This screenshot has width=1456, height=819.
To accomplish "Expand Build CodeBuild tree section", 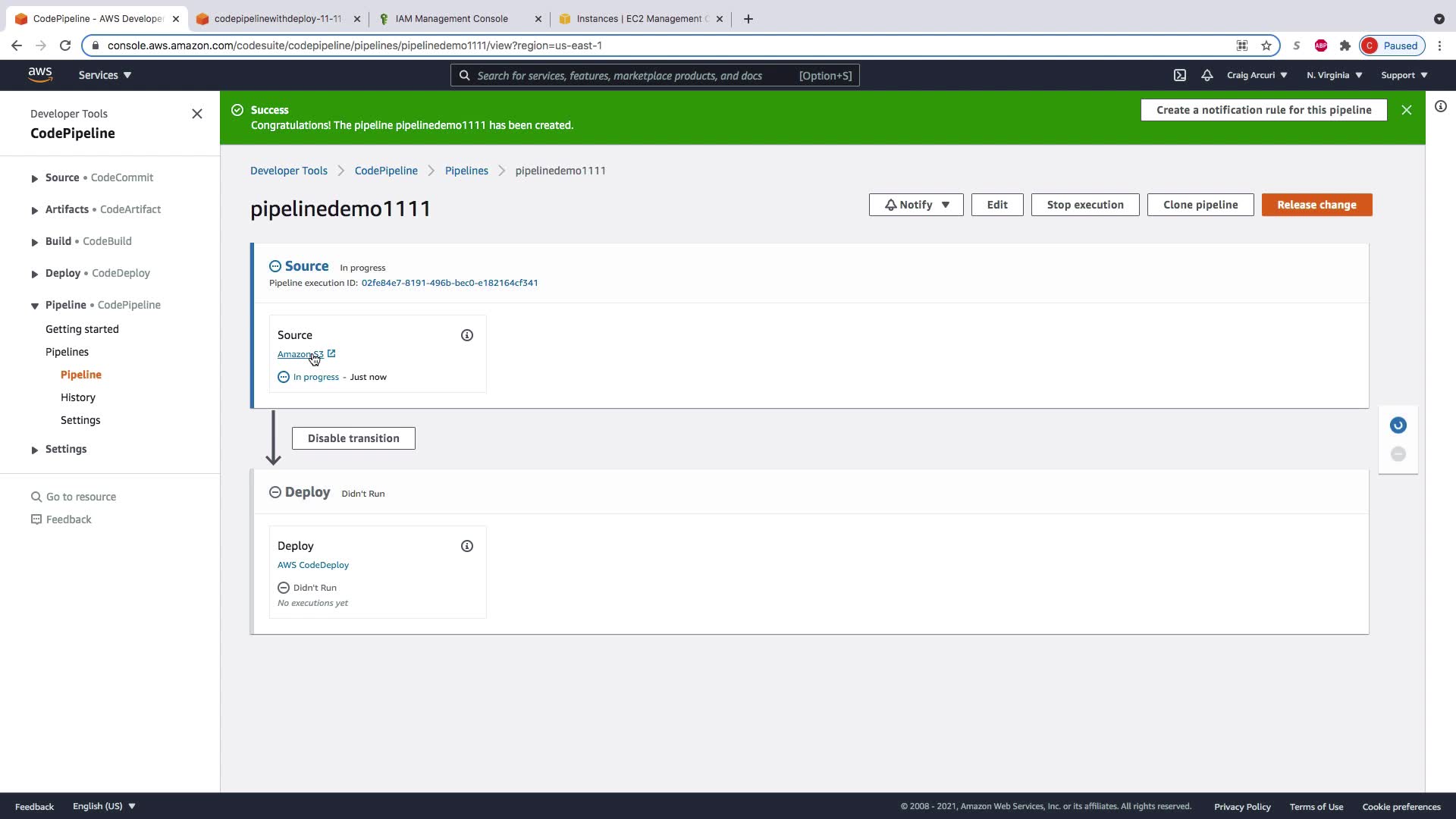I will (35, 242).
